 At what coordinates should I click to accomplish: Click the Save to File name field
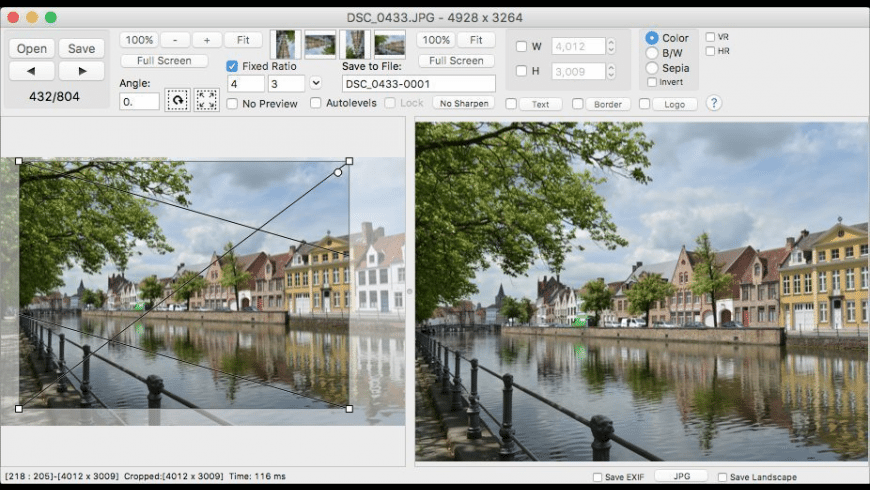click(419, 84)
